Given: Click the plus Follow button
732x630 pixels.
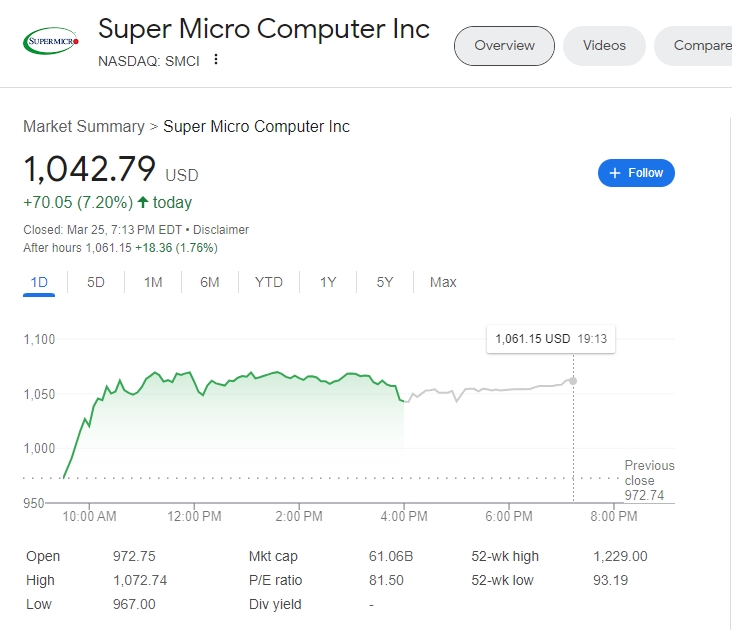Looking at the screenshot, I should click(636, 173).
